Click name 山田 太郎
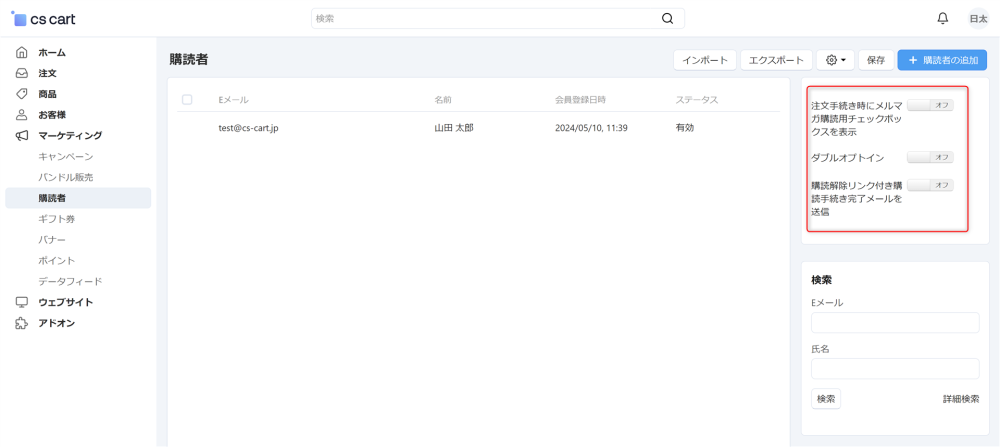Screen dimensions: 1000x447 point(453,128)
